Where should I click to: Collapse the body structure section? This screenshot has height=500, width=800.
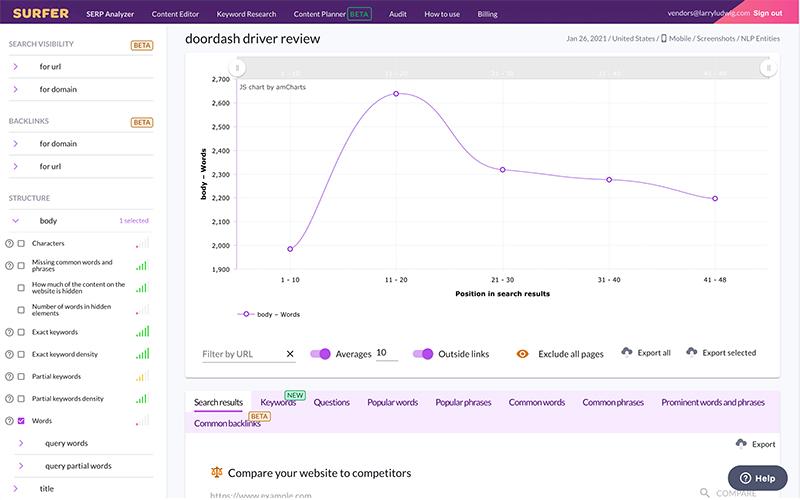coord(15,220)
